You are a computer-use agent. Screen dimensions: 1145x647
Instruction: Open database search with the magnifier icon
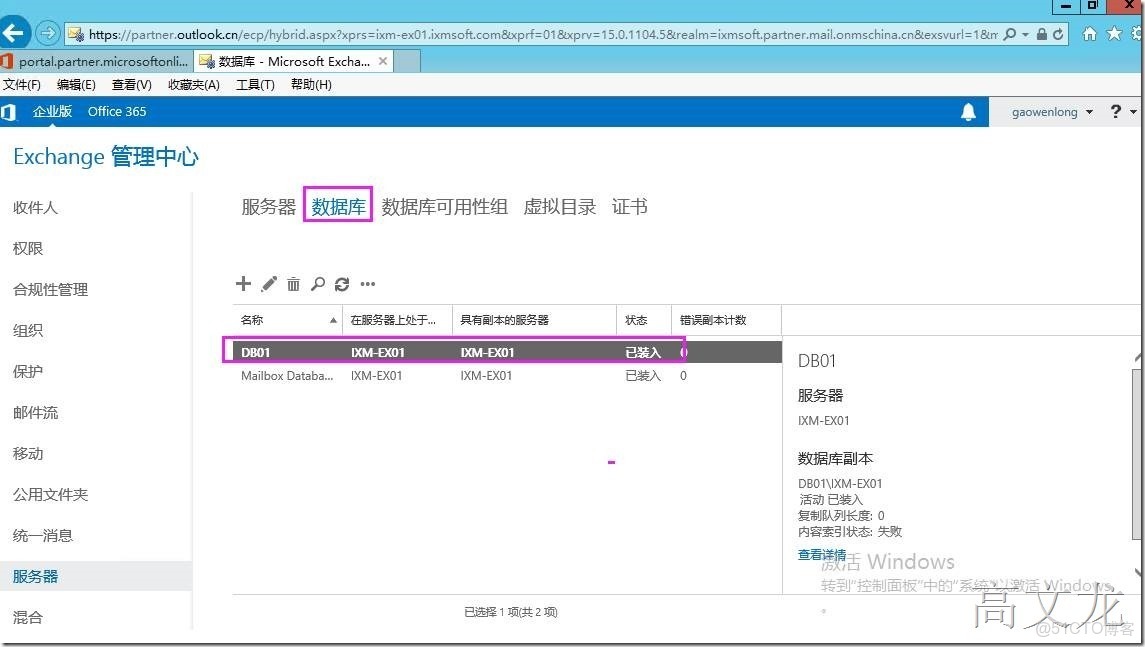click(x=317, y=283)
